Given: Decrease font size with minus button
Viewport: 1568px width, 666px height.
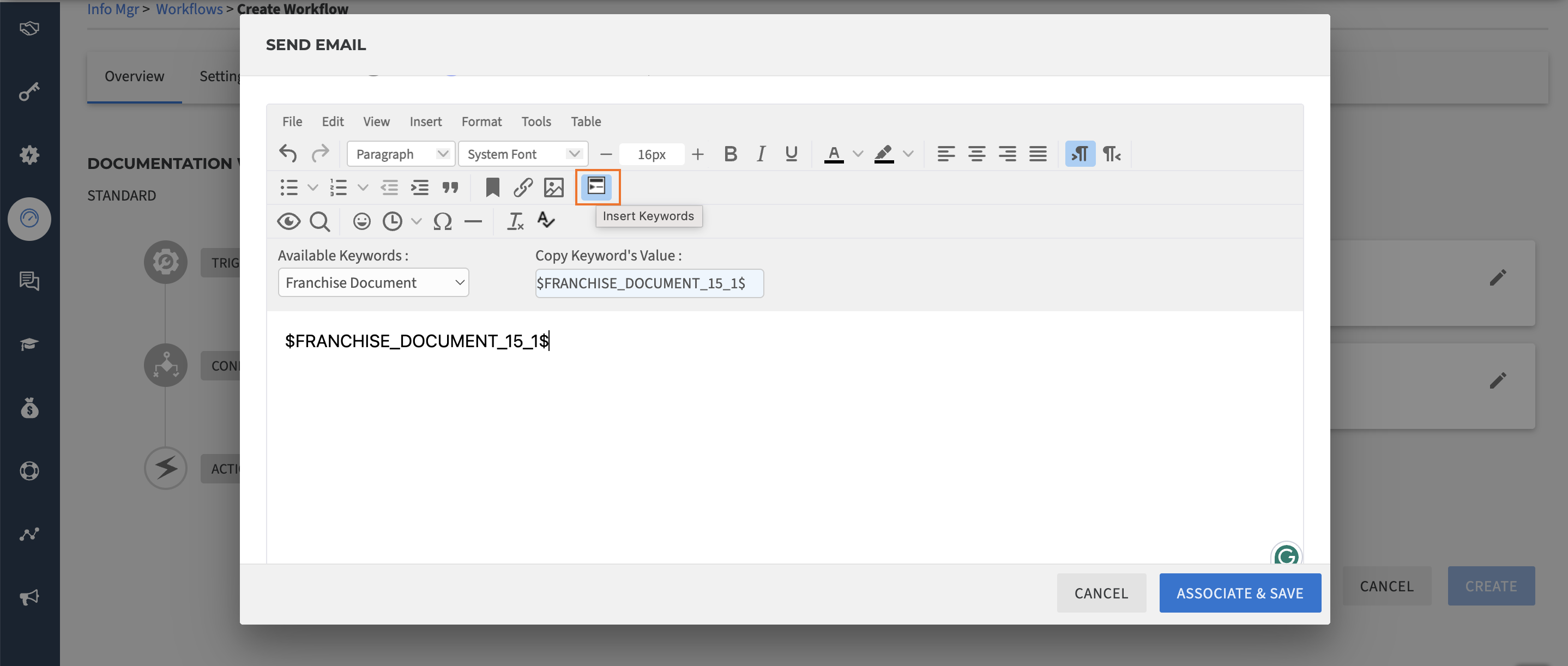Looking at the screenshot, I should [x=606, y=154].
